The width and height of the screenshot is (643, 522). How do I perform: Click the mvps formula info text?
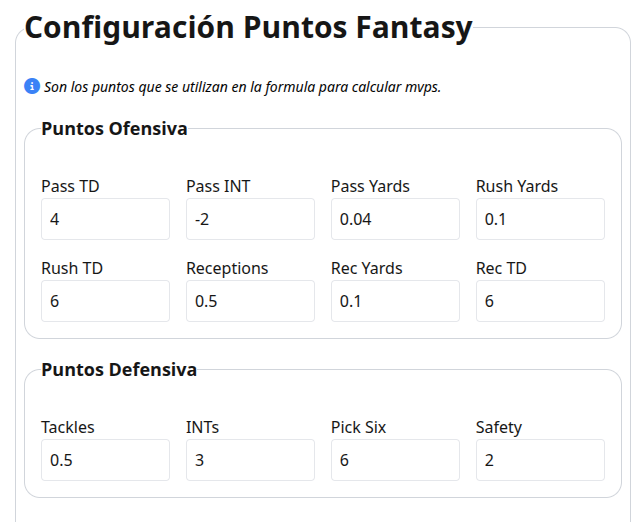(x=242, y=87)
